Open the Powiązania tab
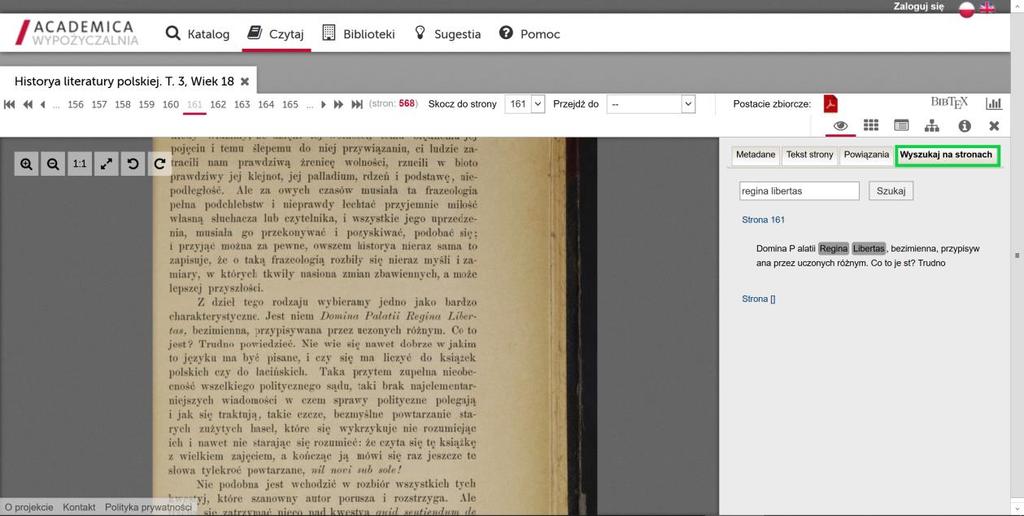Viewport: 1024px width, 516px height. 867,155
